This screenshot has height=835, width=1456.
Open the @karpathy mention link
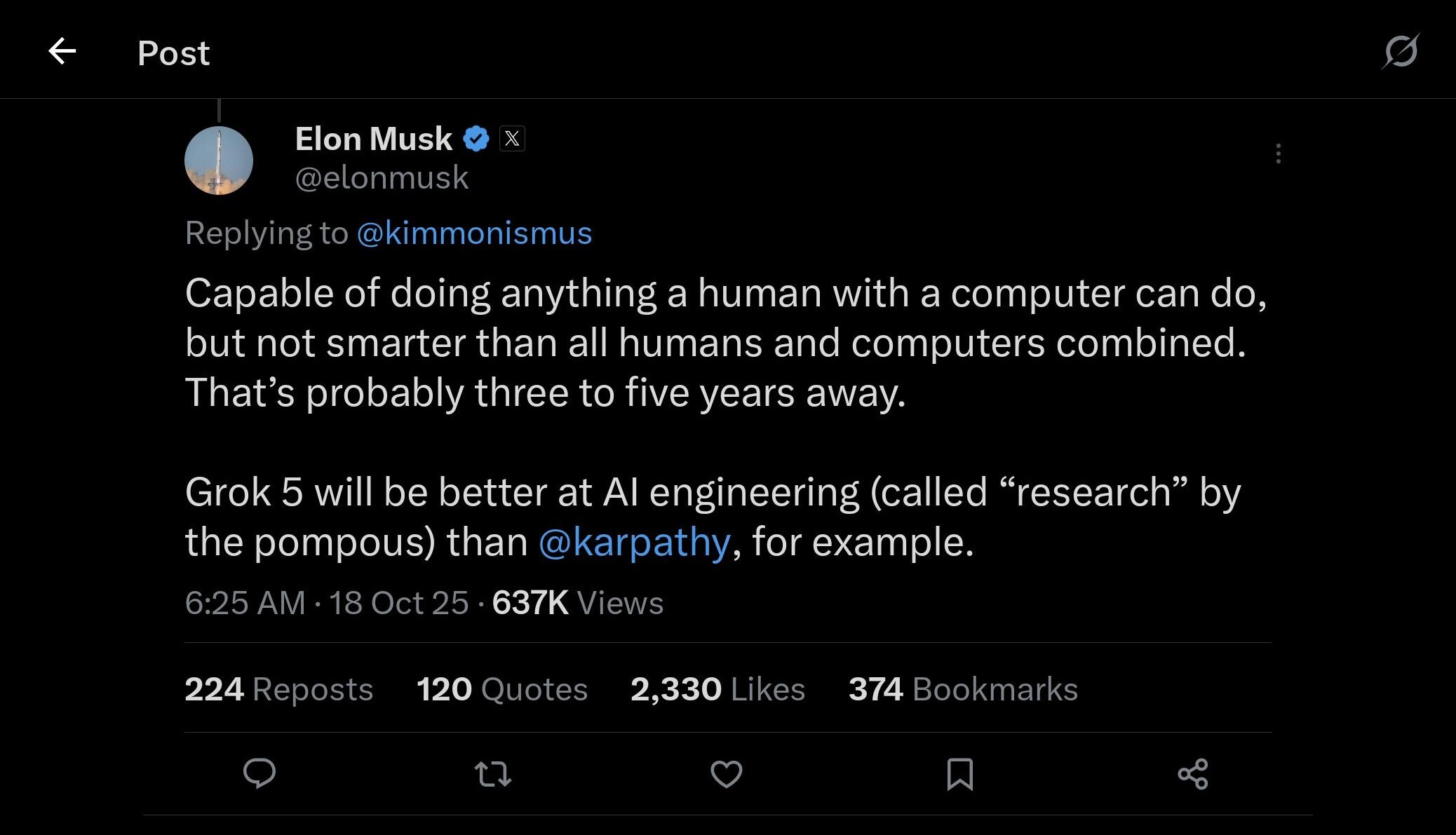click(635, 543)
